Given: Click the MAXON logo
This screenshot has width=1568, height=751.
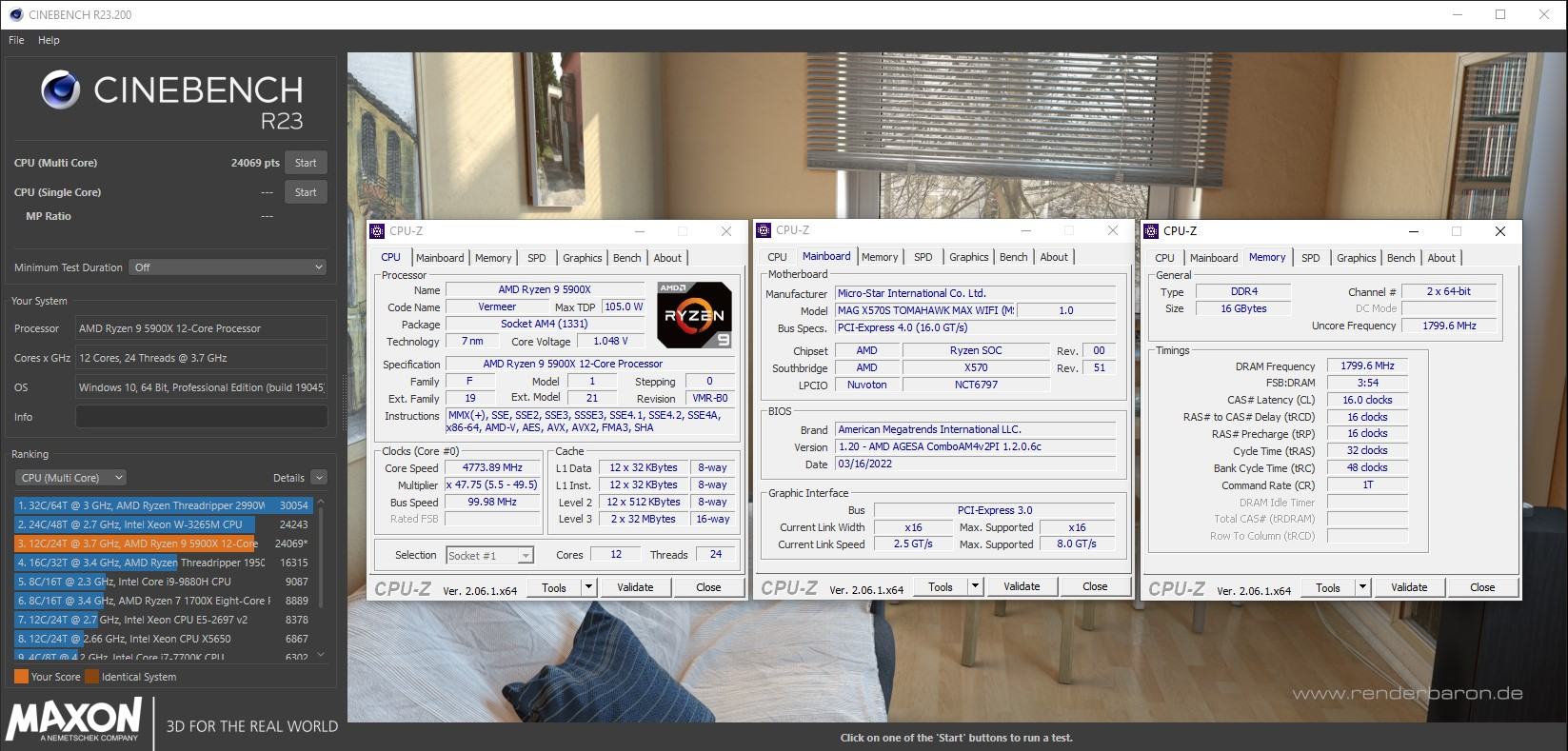Looking at the screenshot, I should [x=74, y=719].
